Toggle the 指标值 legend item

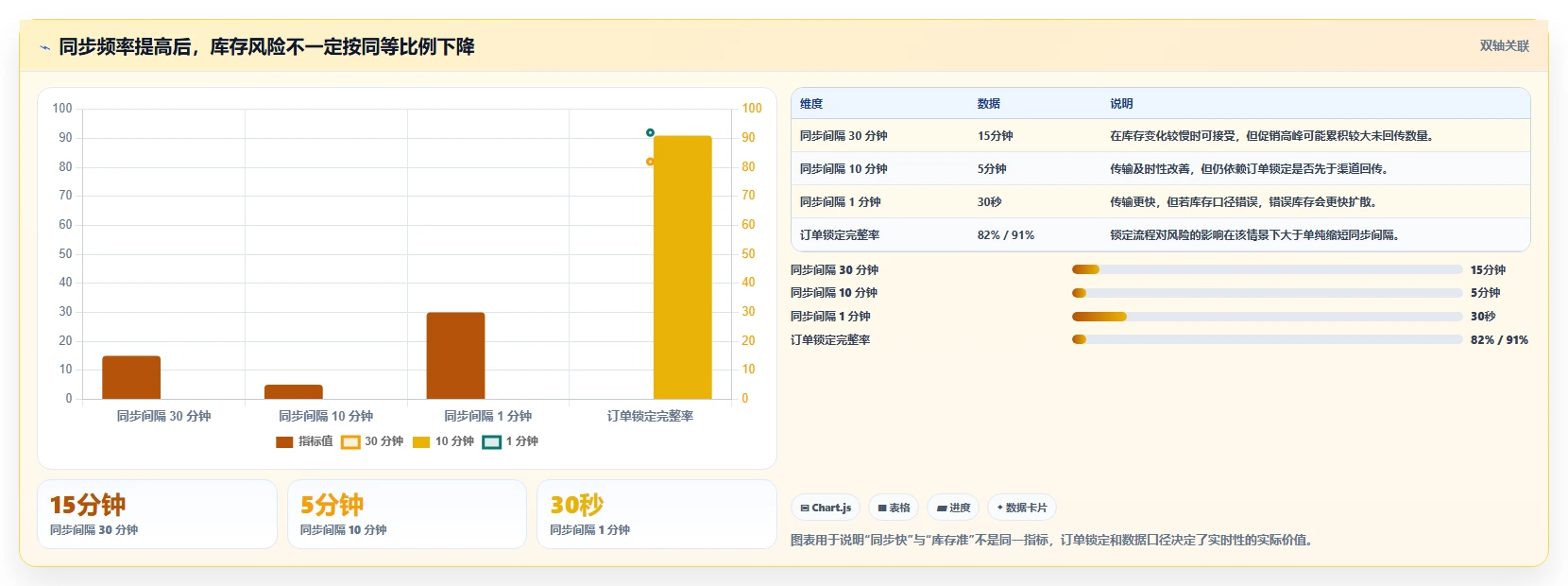coord(304,441)
